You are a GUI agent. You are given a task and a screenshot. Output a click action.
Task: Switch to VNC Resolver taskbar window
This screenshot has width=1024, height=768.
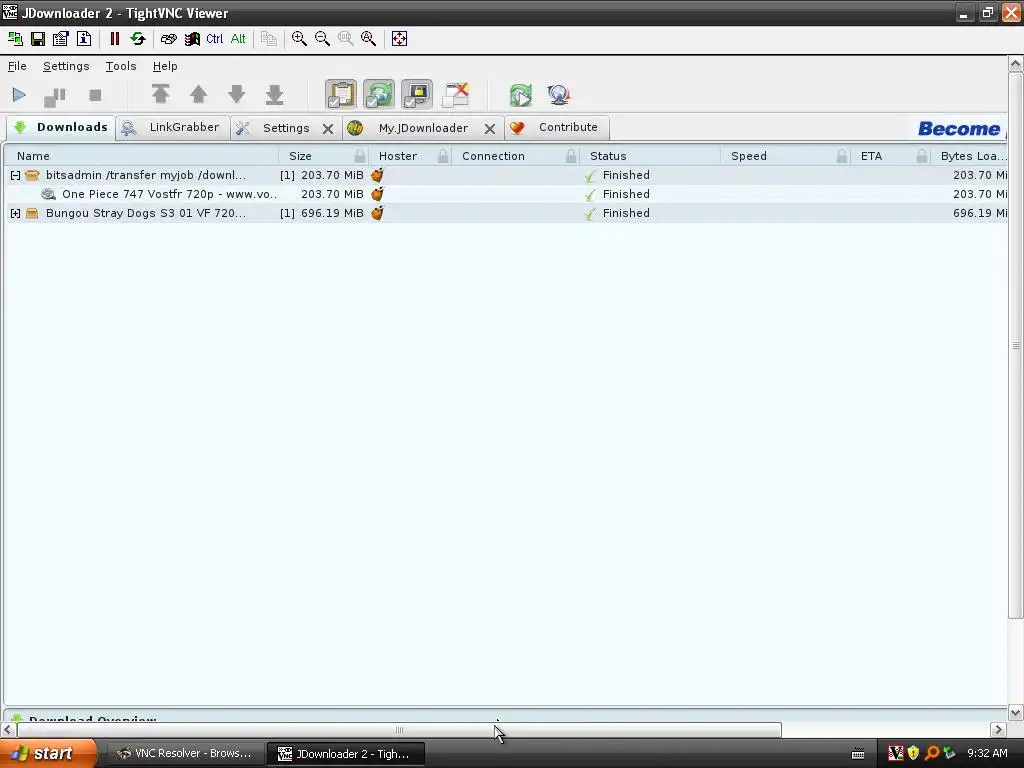(185, 754)
